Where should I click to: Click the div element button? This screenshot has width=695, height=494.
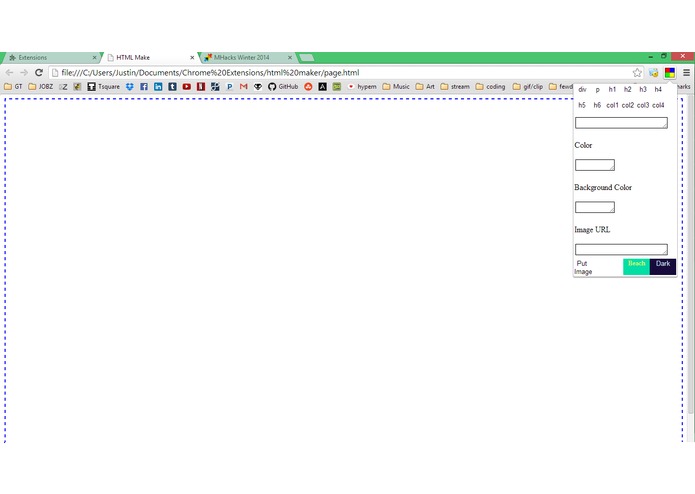coord(582,89)
